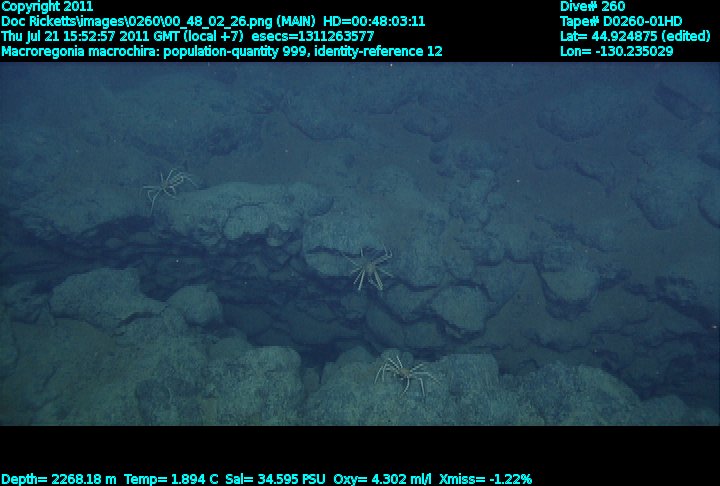Image resolution: width=720 pixels, height=486 pixels.
Task: Click the 'Xmiss= -1.22%' reading
Action: pyautogui.click(x=485, y=479)
